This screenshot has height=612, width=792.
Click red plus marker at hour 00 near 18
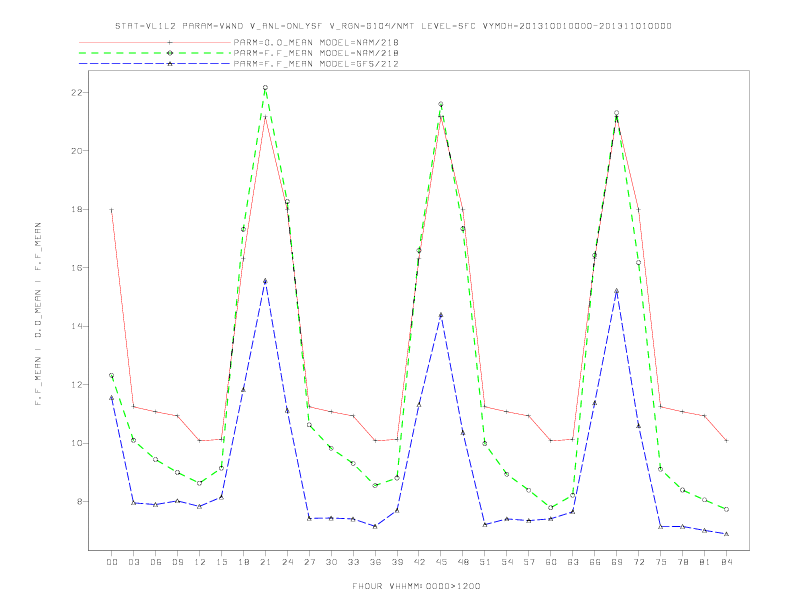point(112,210)
